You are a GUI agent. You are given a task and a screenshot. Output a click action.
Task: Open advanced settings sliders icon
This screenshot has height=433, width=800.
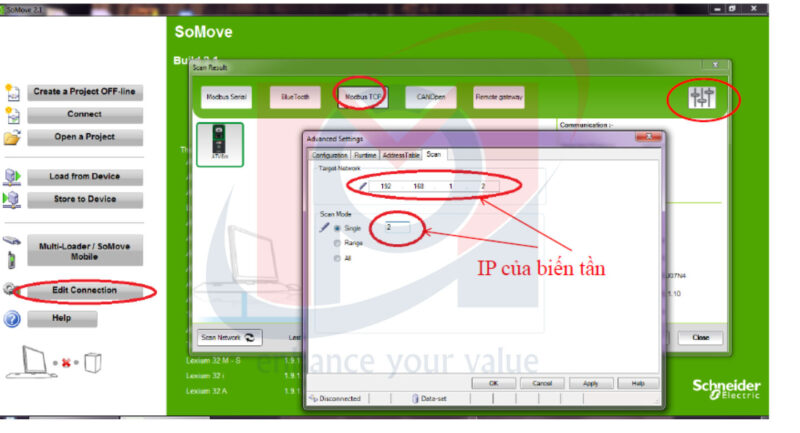tap(702, 97)
